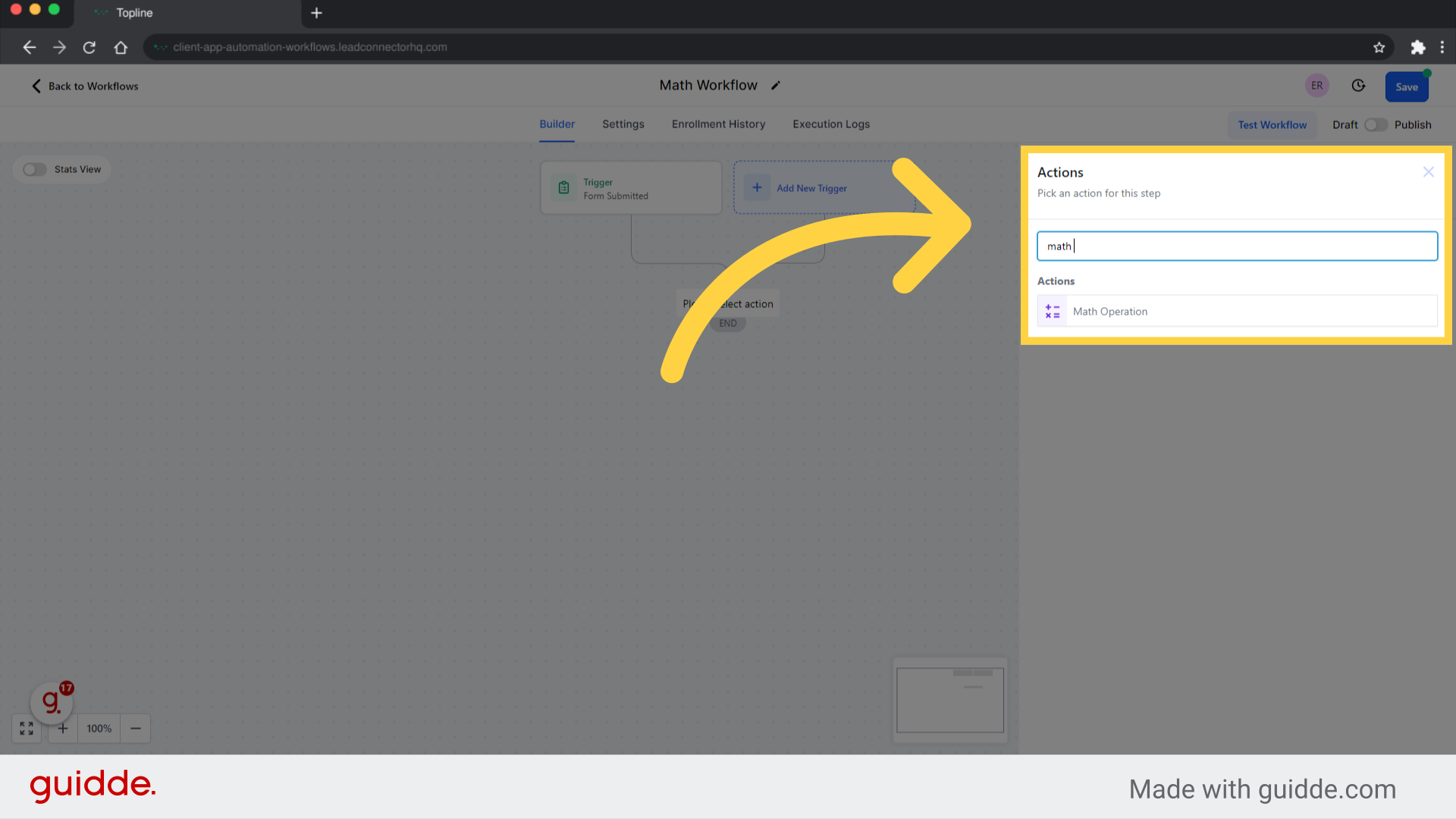
Task: Click the Save button
Action: tap(1406, 86)
